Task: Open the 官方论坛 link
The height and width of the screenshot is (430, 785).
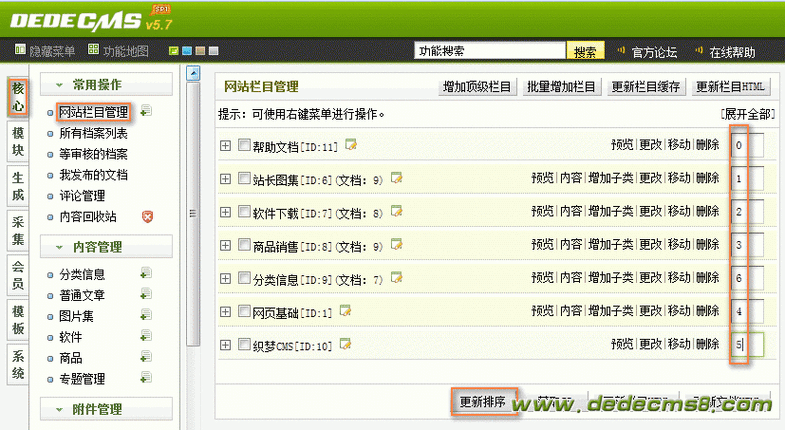Action: tap(654, 52)
